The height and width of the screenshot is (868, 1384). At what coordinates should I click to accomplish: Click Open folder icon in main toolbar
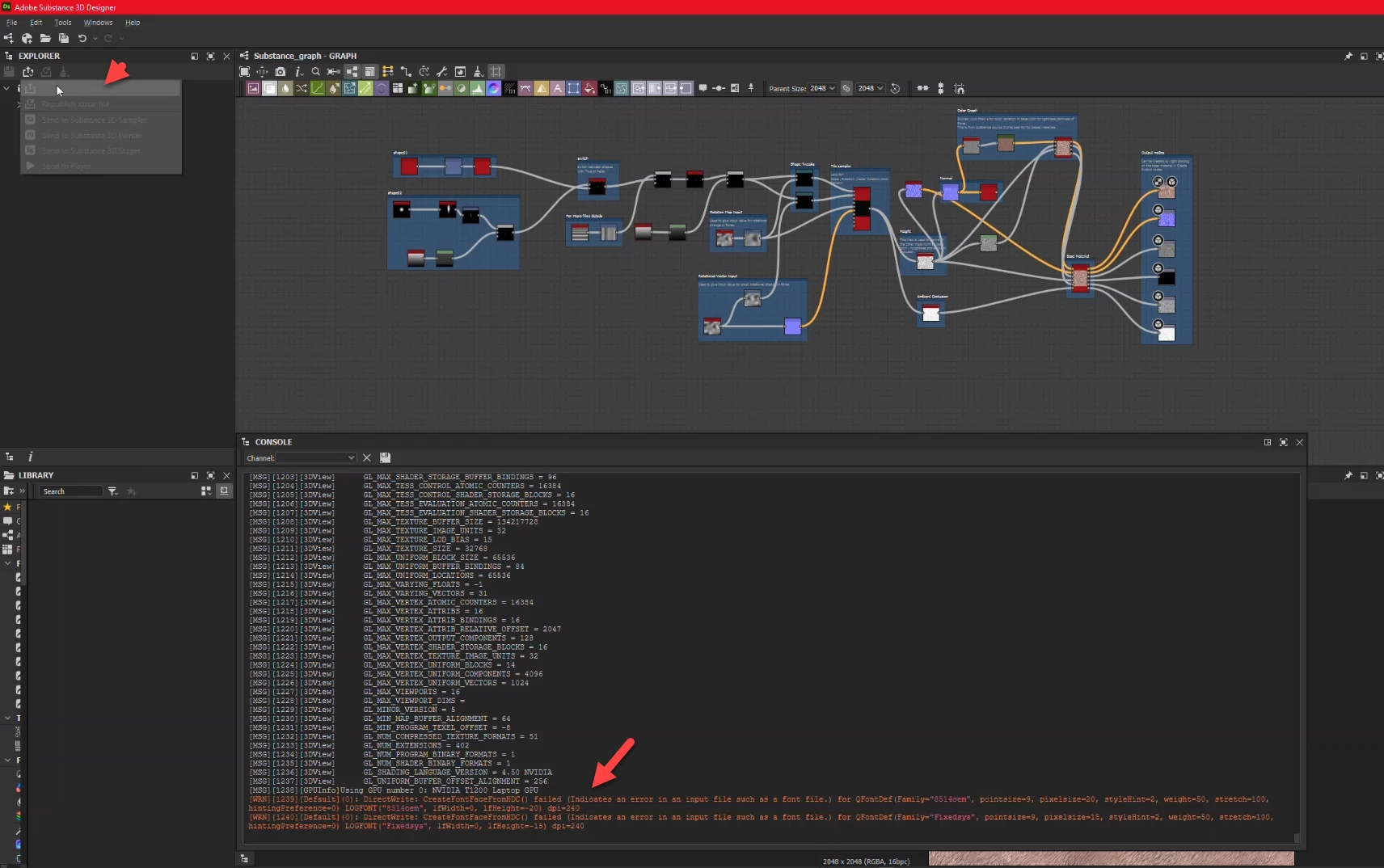45,38
